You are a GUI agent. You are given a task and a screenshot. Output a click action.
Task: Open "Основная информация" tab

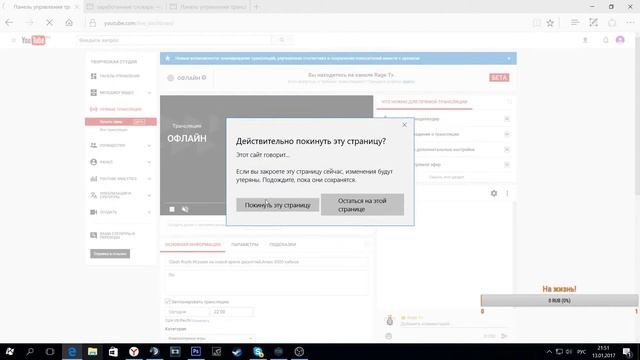(x=193, y=244)
